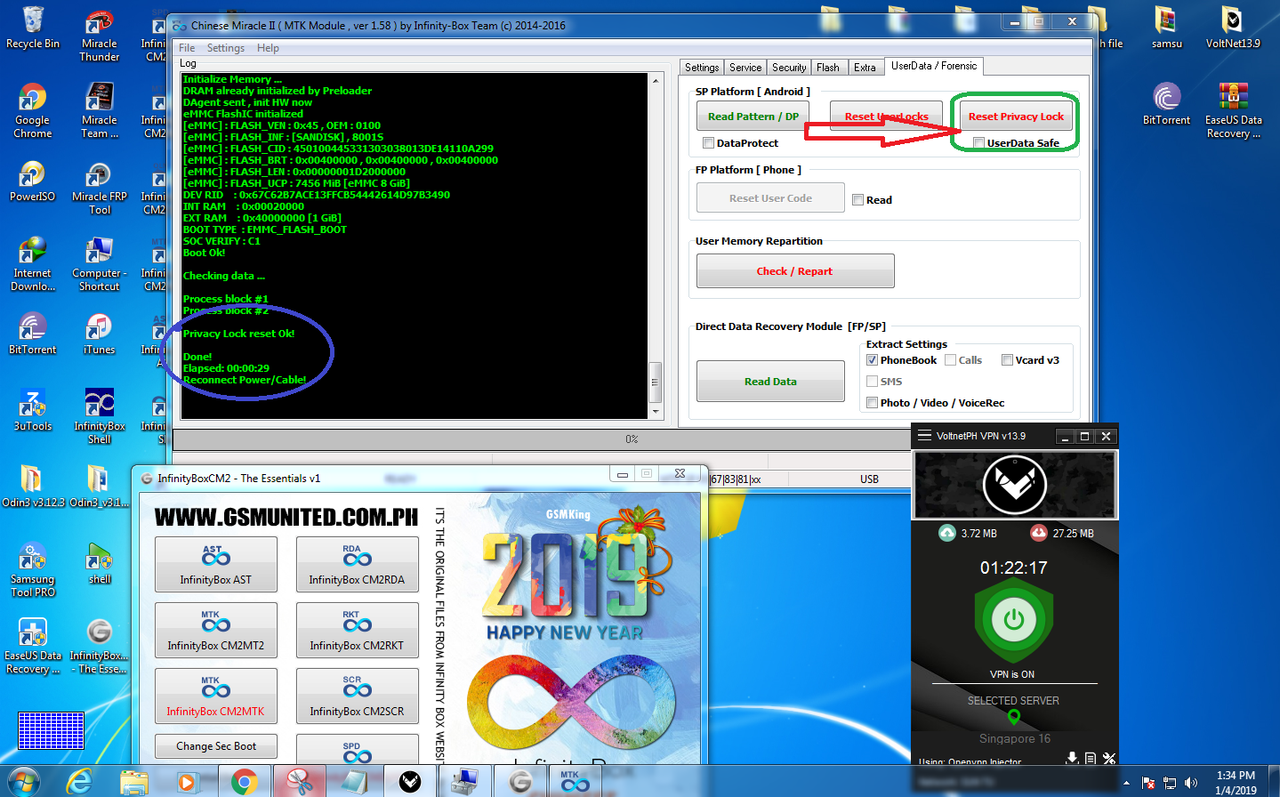
Task: Click the Change Sec Boot button
Action: point(216,746)
